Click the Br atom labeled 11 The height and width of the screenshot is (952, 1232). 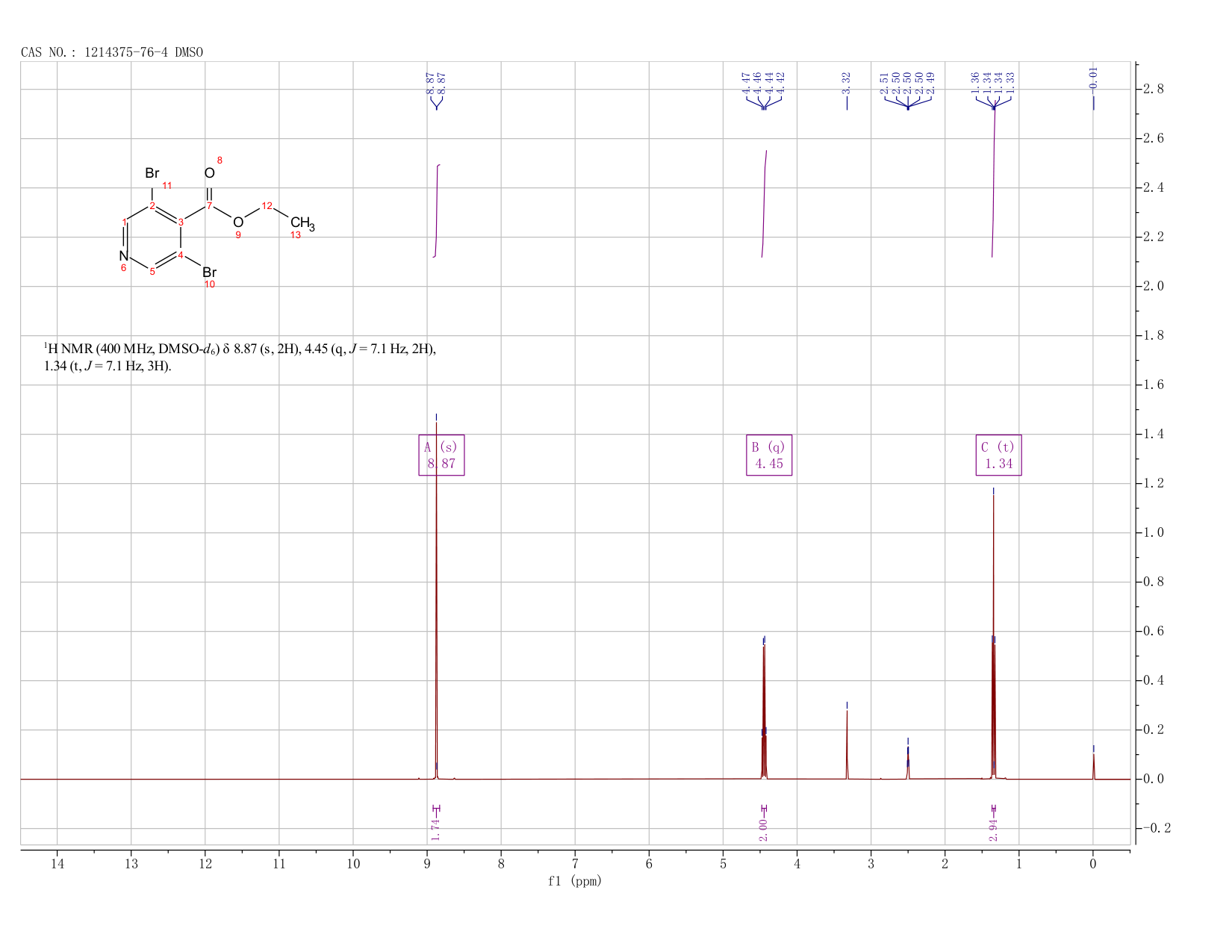click(x=152, y=173)
